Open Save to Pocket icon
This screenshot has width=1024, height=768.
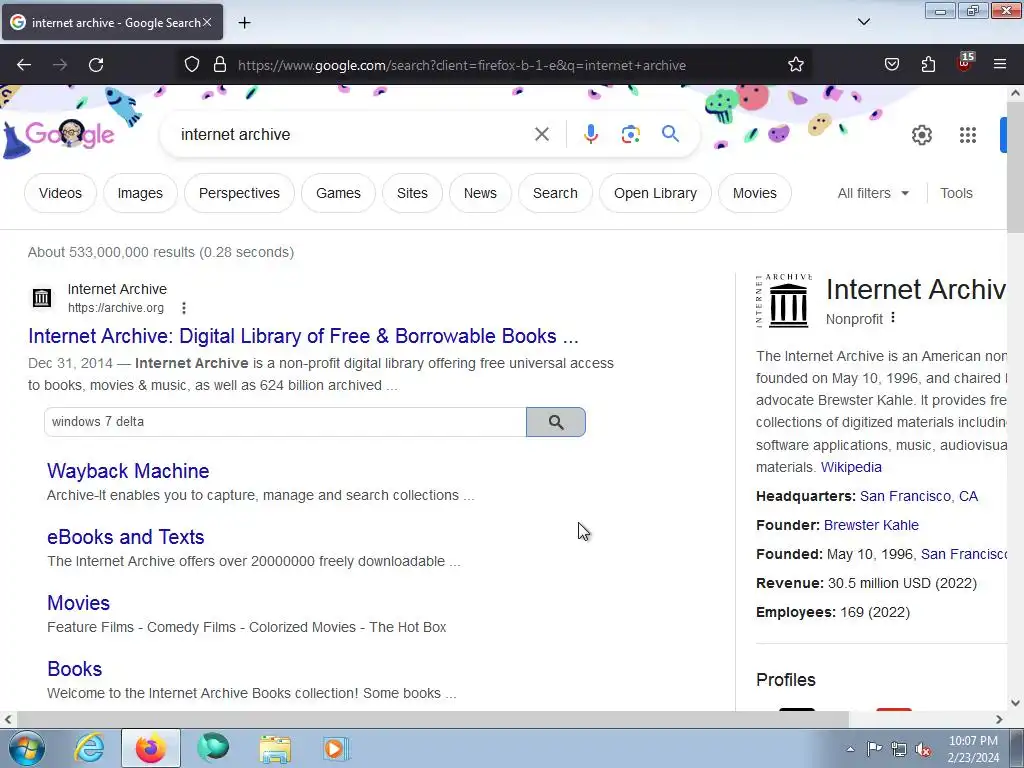[x=891, y=65]
